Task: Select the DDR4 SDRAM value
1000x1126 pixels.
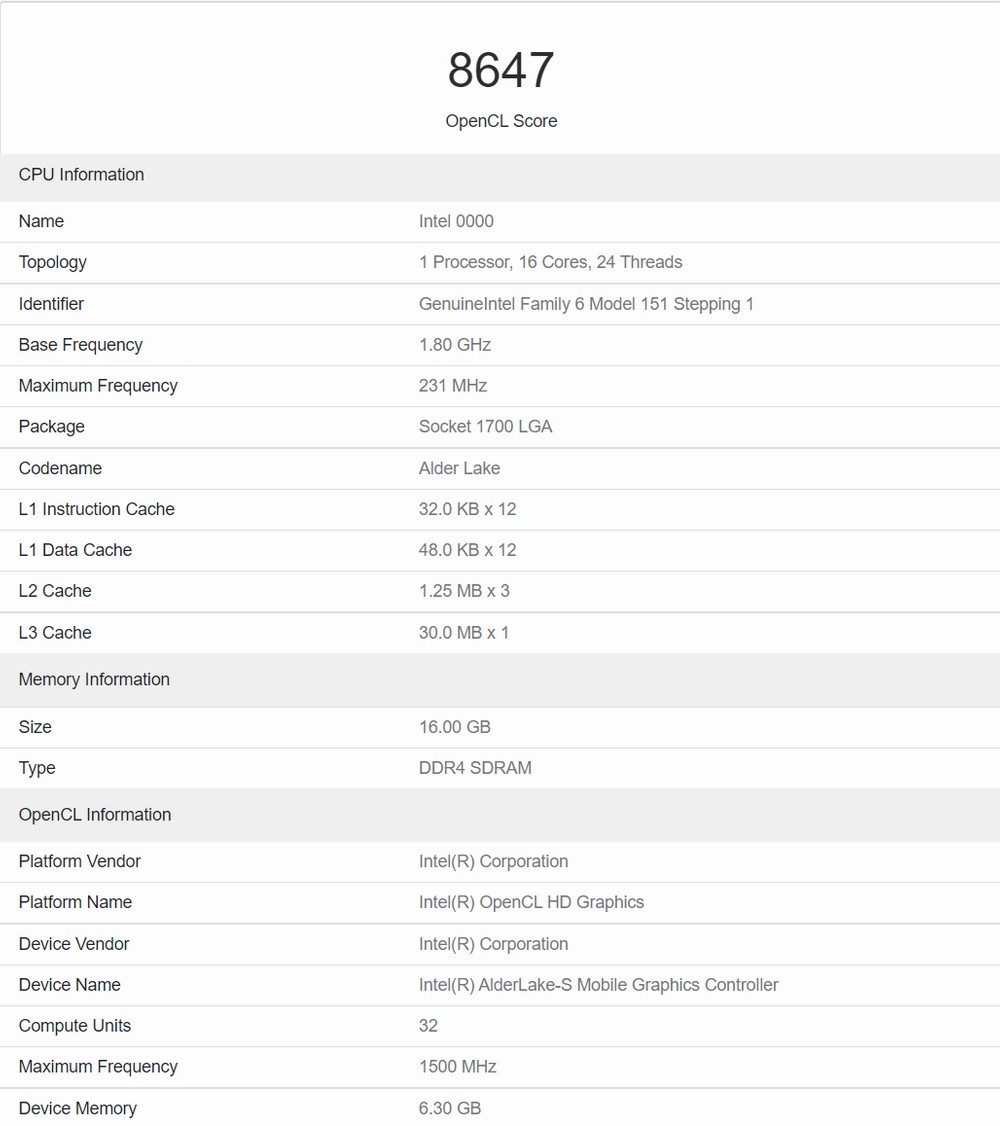Action: click(475, 768)
